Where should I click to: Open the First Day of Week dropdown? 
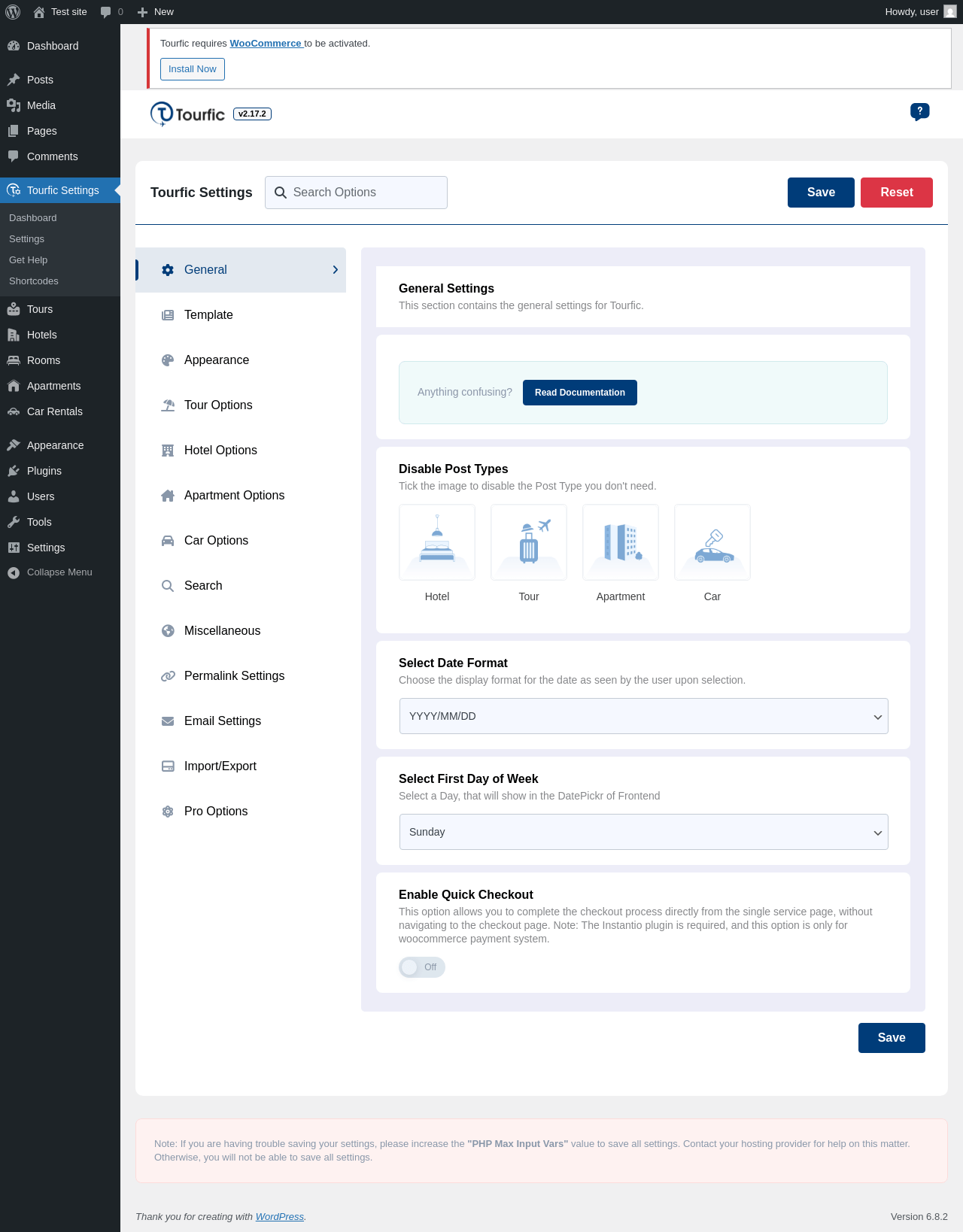[644, 832]
